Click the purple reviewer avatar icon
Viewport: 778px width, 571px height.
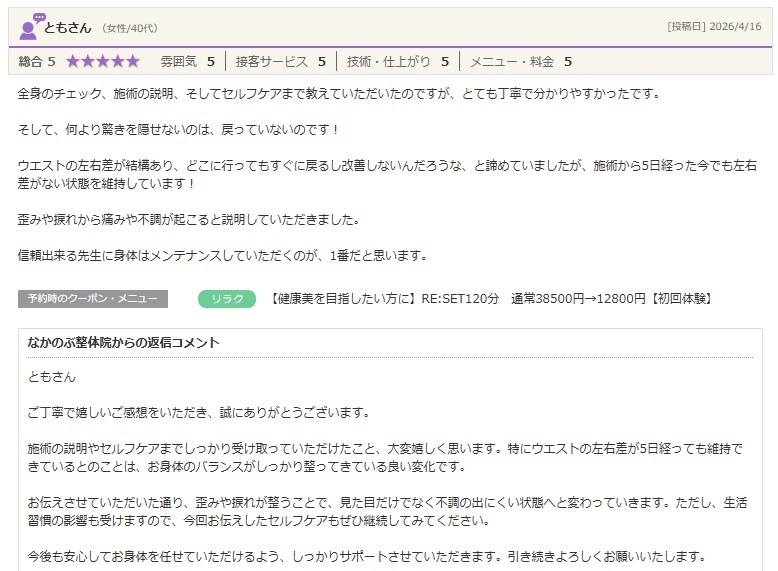tap(31, 27)
